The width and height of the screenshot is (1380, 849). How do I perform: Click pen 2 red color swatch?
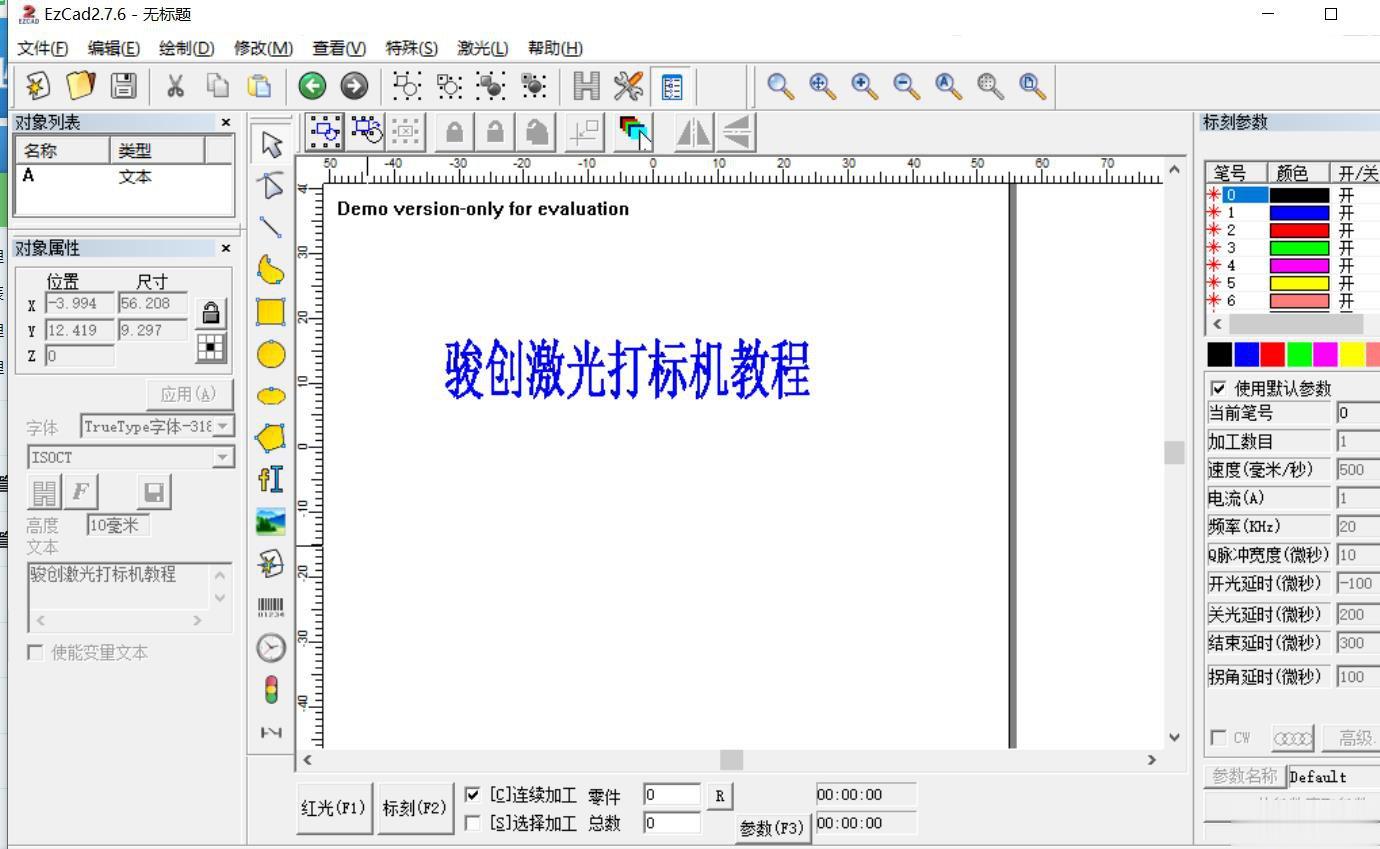[1299, 230]
